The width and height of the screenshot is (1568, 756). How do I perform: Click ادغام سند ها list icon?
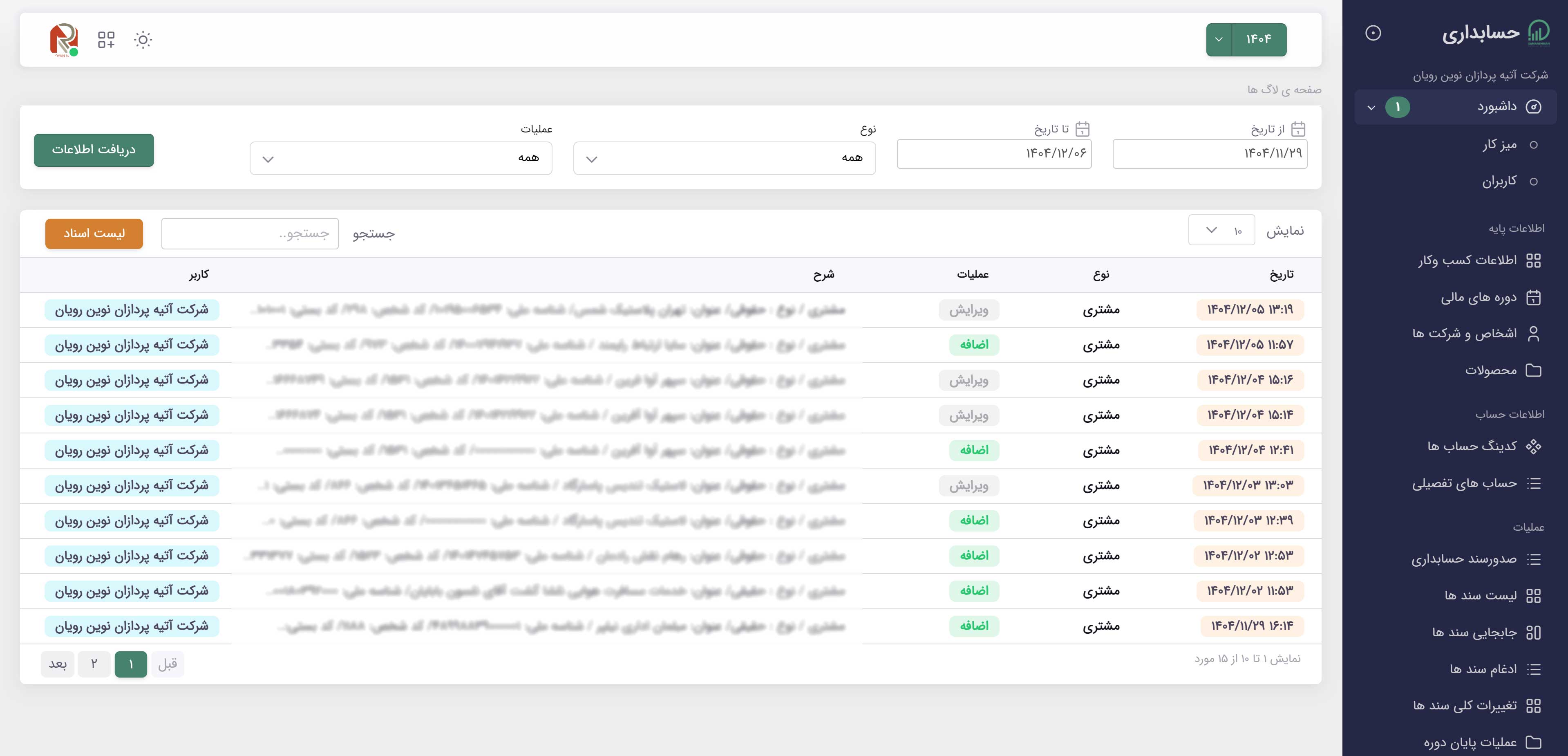tap(1533, 669)
